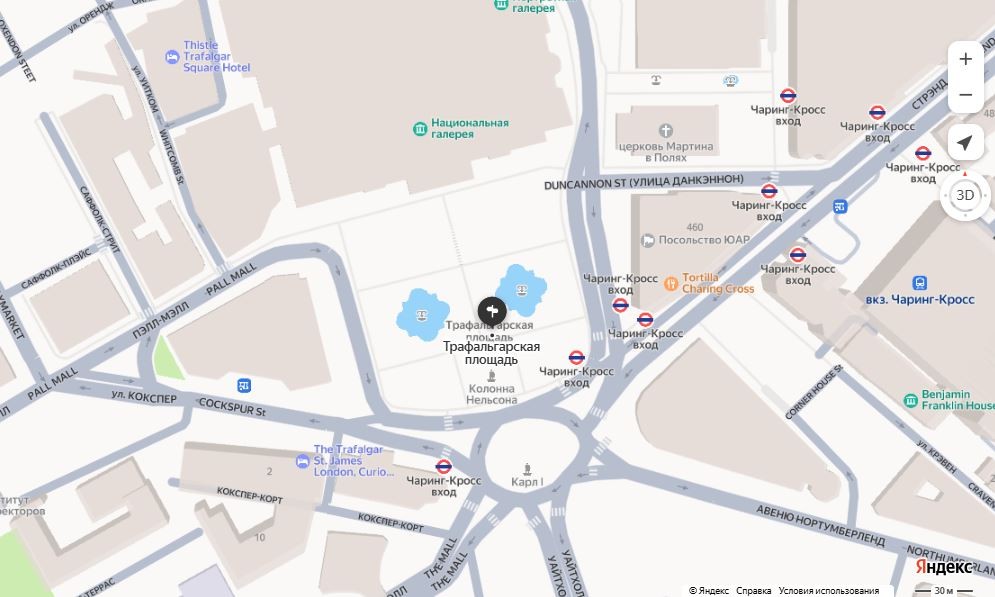
Task: Open the Условия использования link
Action: 829,591
